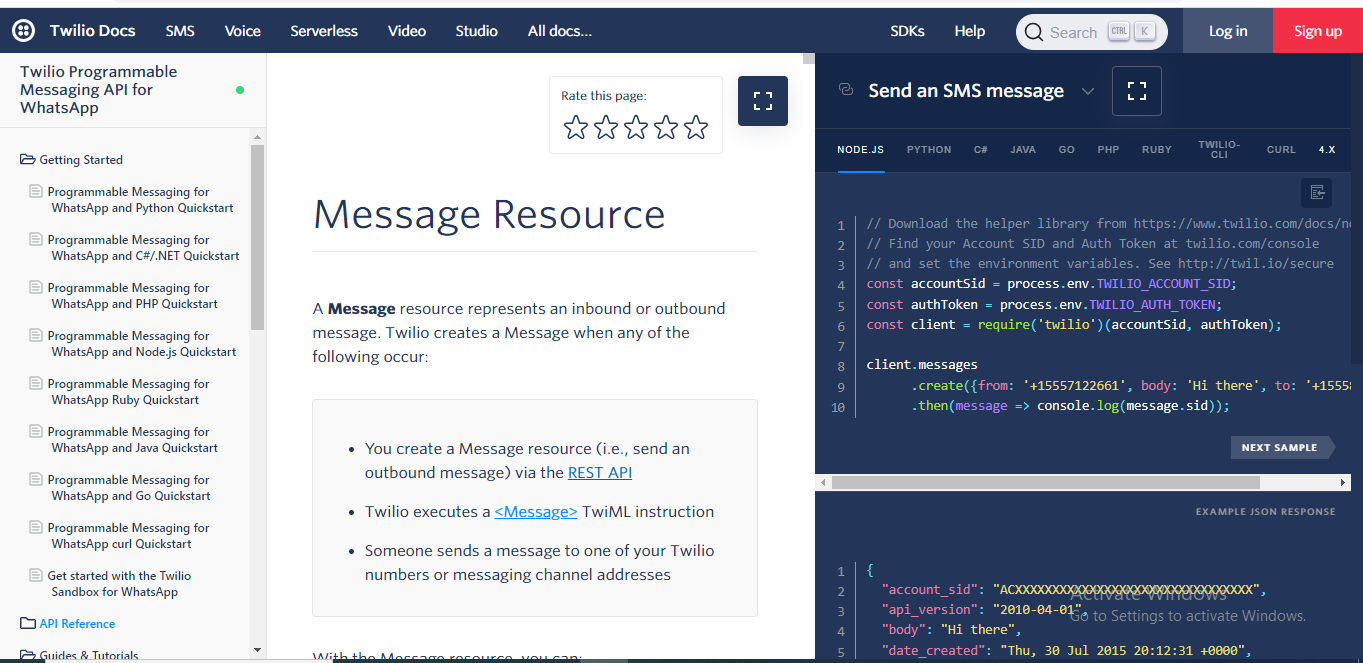Expand the code sample panel fullscreen
This screenshot has height=663, width=1363.
coord(1136,91)
